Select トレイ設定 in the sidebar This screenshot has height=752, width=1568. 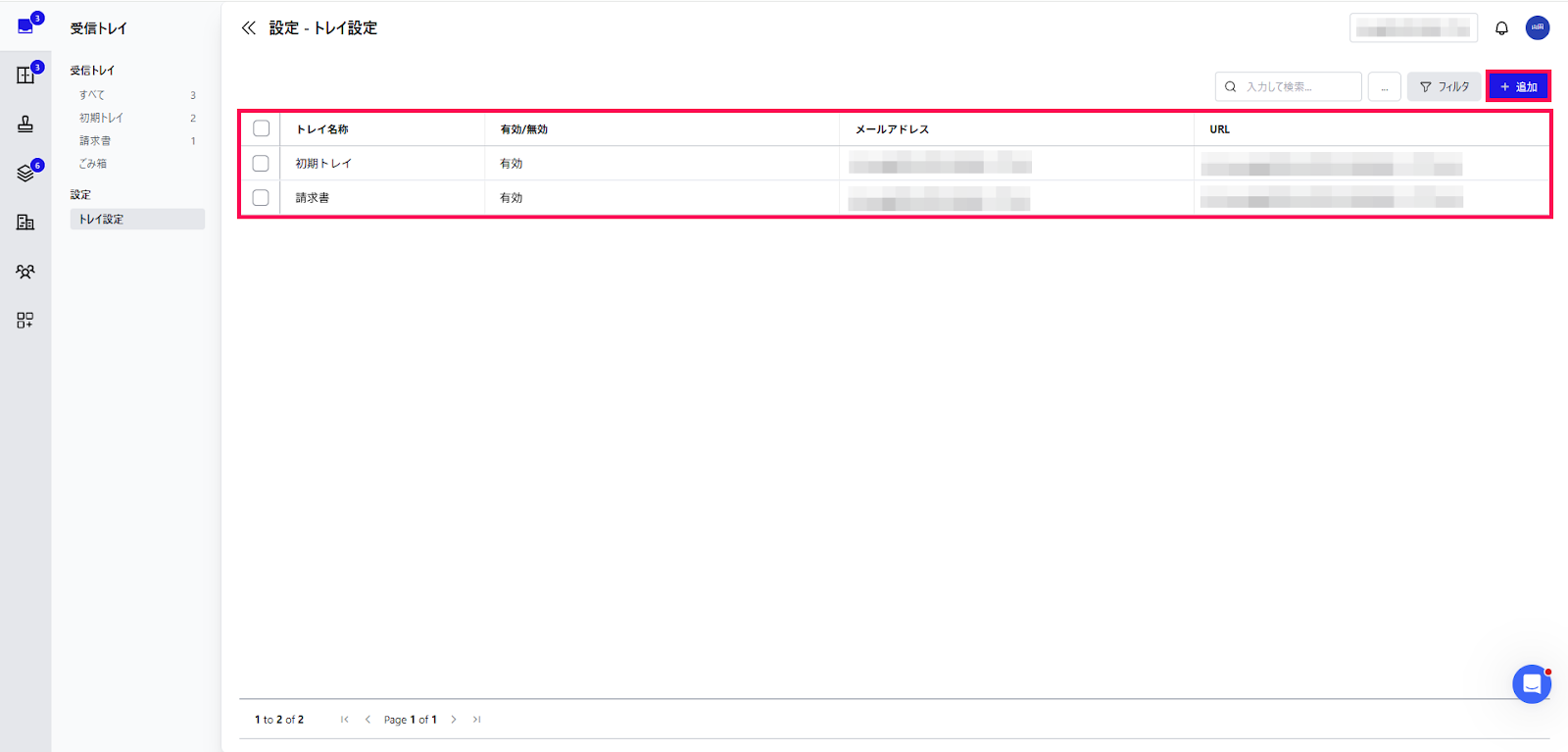click(137, 220)
